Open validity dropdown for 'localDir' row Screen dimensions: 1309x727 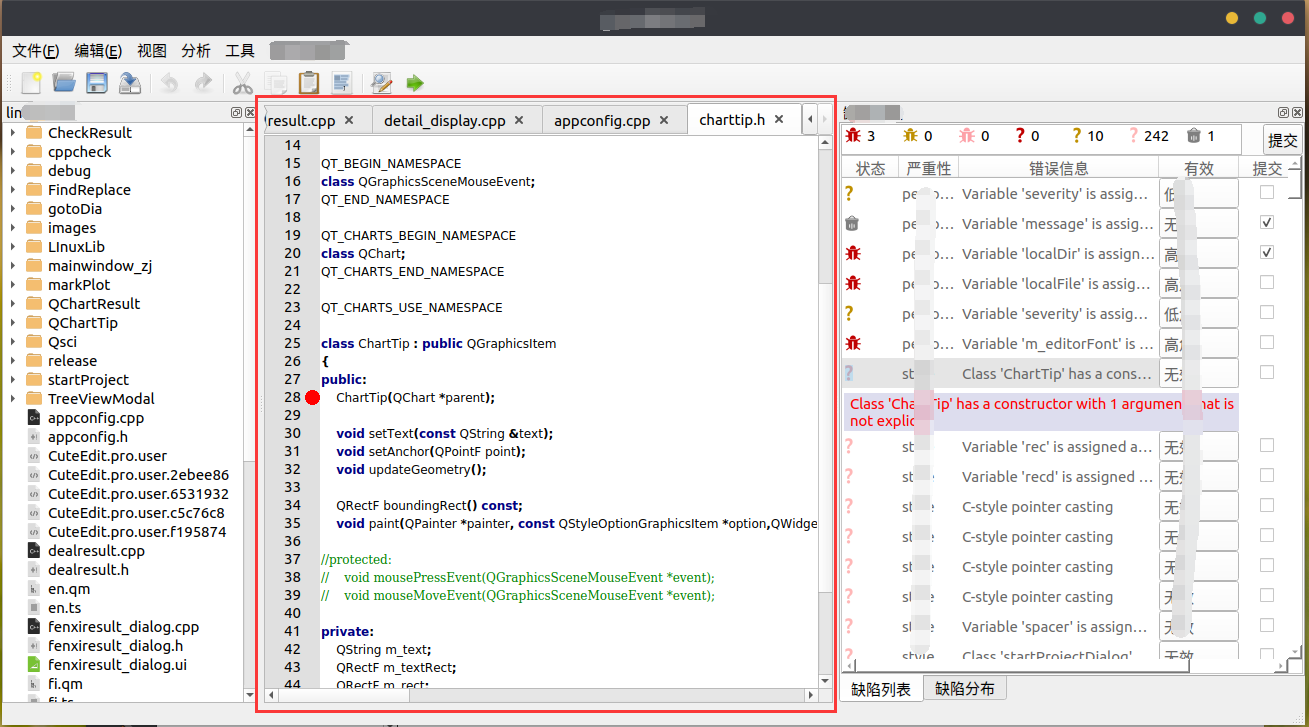[x=1198, y=254]
